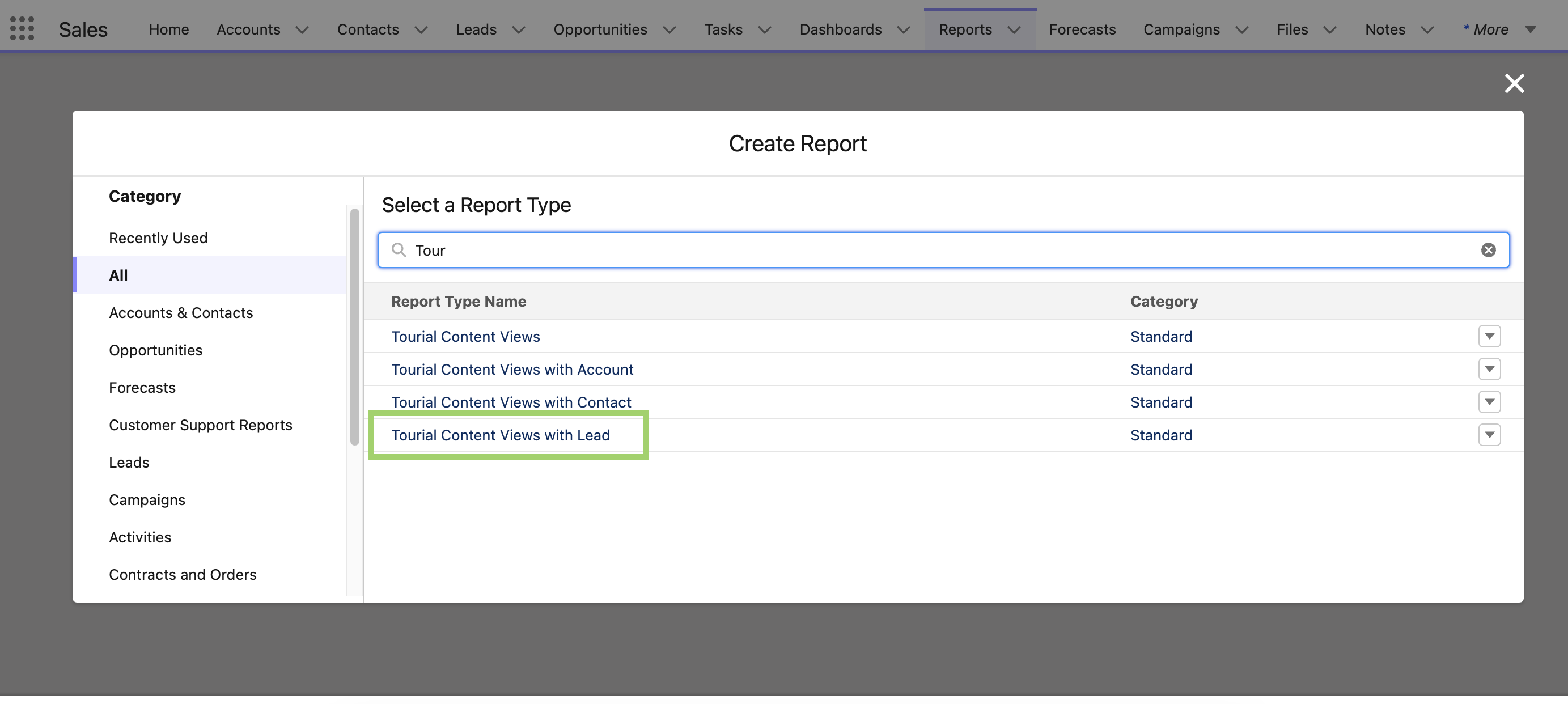
Task: Select Tourial Content Views with Lead
Action: pos(500,435)
